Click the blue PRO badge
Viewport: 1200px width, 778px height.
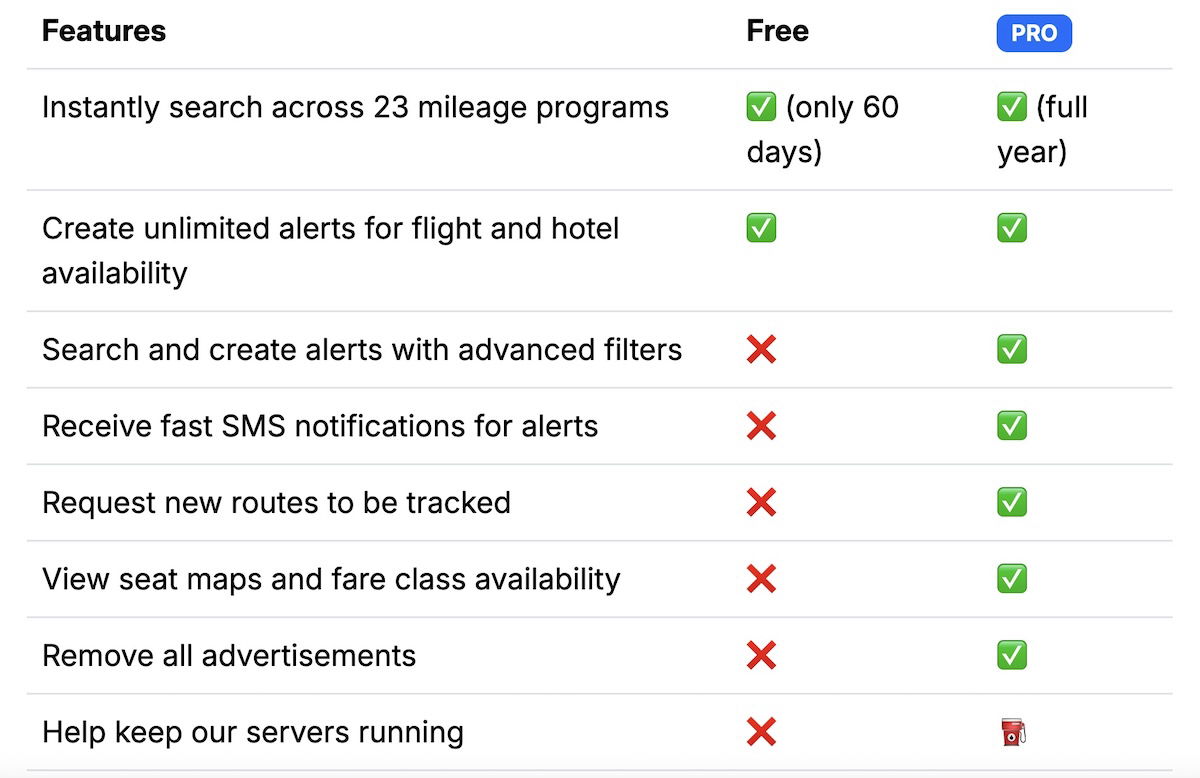[1033, 34]
